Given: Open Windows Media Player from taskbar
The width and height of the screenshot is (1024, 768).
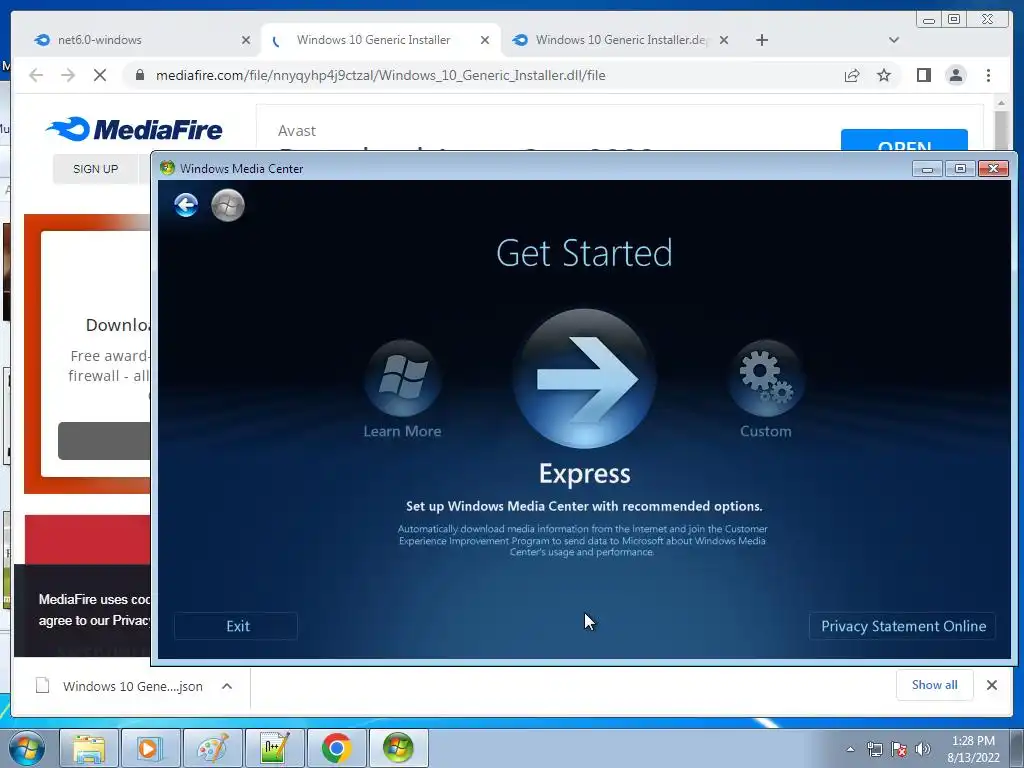Looking at the screenshot, I should [150, 748].
